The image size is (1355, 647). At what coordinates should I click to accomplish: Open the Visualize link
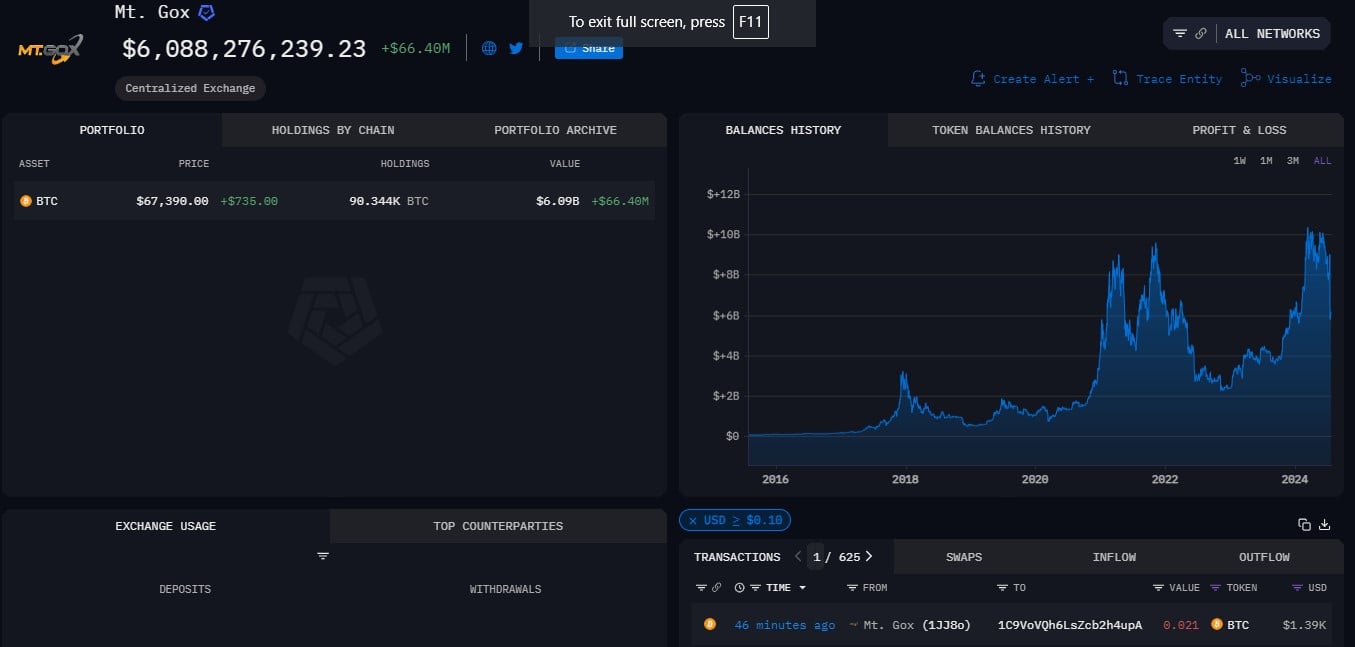[1286, 79]
